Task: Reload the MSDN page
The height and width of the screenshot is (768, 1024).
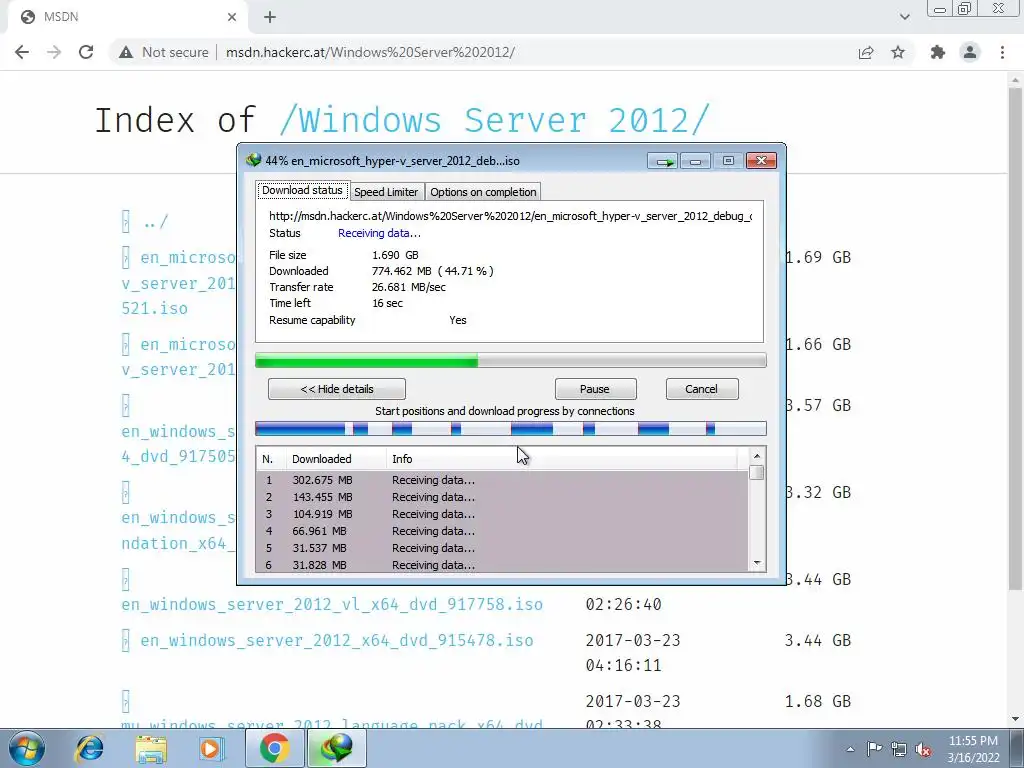Action: pyautogui.click(x=86, y=52)
